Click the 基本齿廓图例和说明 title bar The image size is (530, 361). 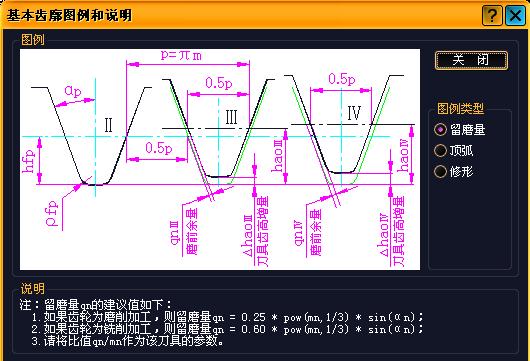69,15
